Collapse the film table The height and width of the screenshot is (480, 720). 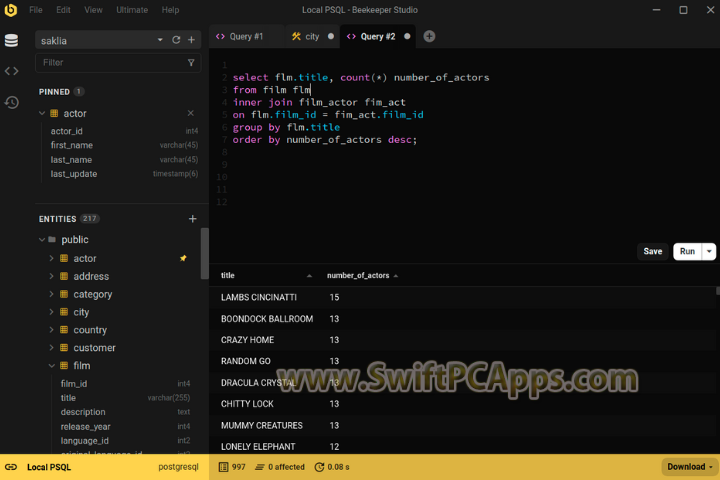(51, 366)
